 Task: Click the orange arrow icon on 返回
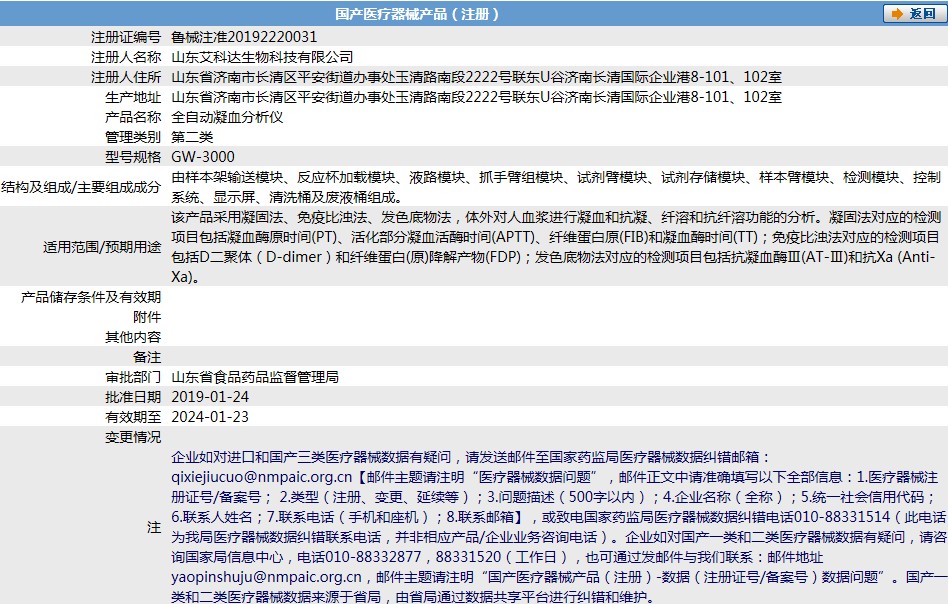click(897, 13)
